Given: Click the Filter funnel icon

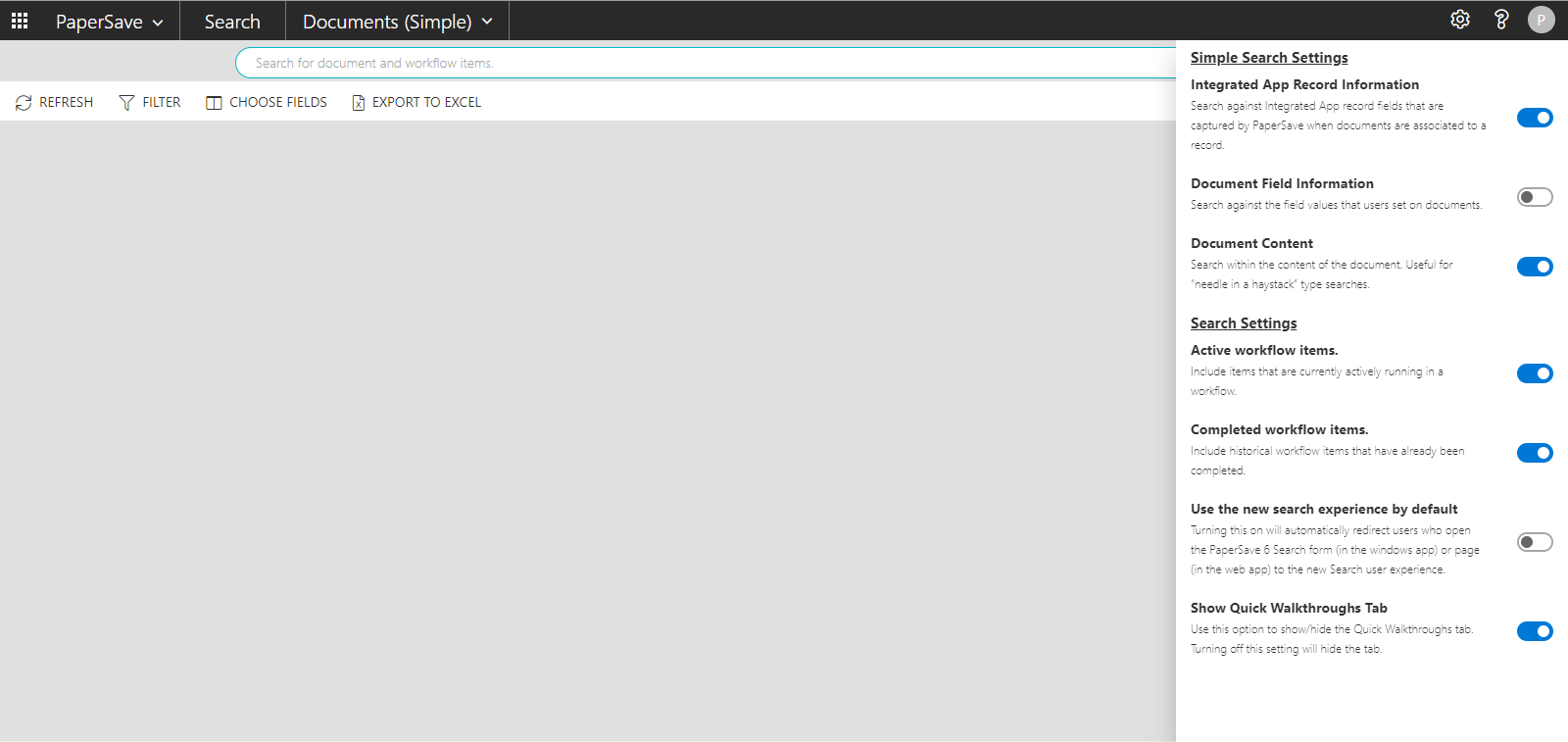Looking at the screenshot, I should (x=126, y=103).
